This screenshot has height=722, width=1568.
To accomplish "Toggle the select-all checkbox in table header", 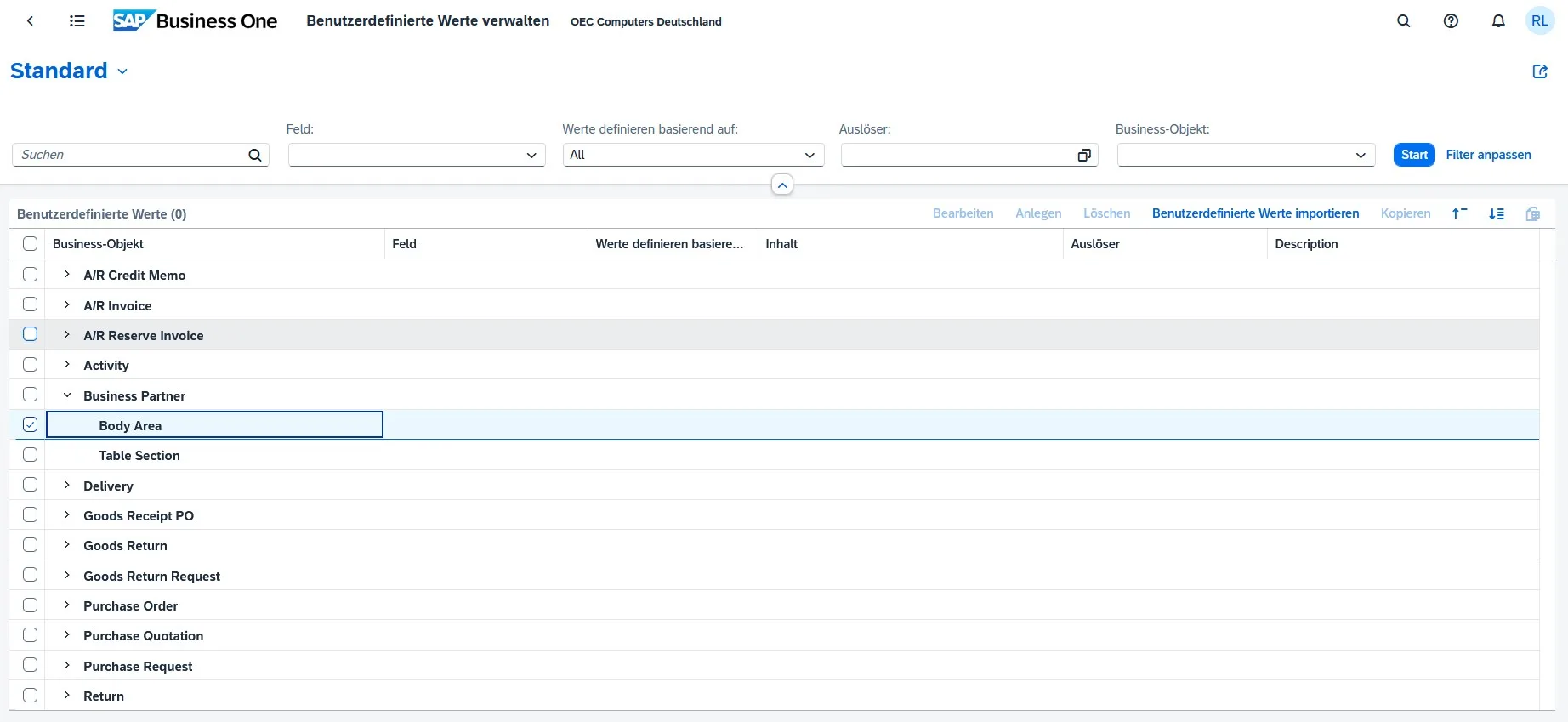I will [31, 244].
